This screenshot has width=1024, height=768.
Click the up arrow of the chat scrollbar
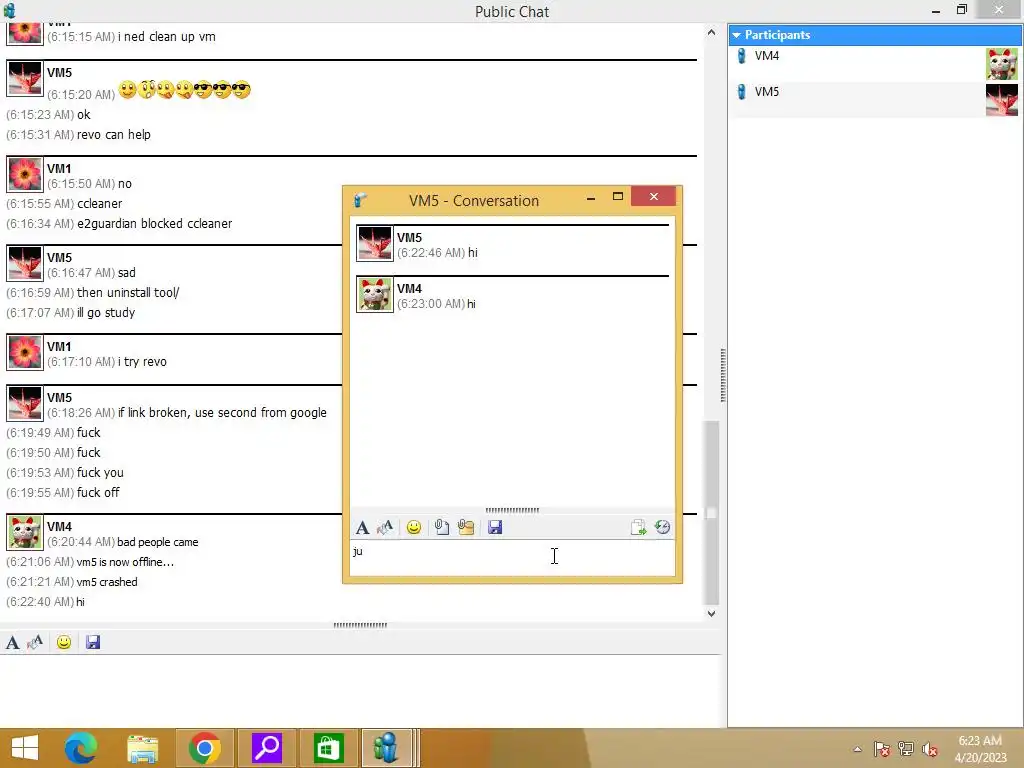pyautogui.click(x=711, y=32)
